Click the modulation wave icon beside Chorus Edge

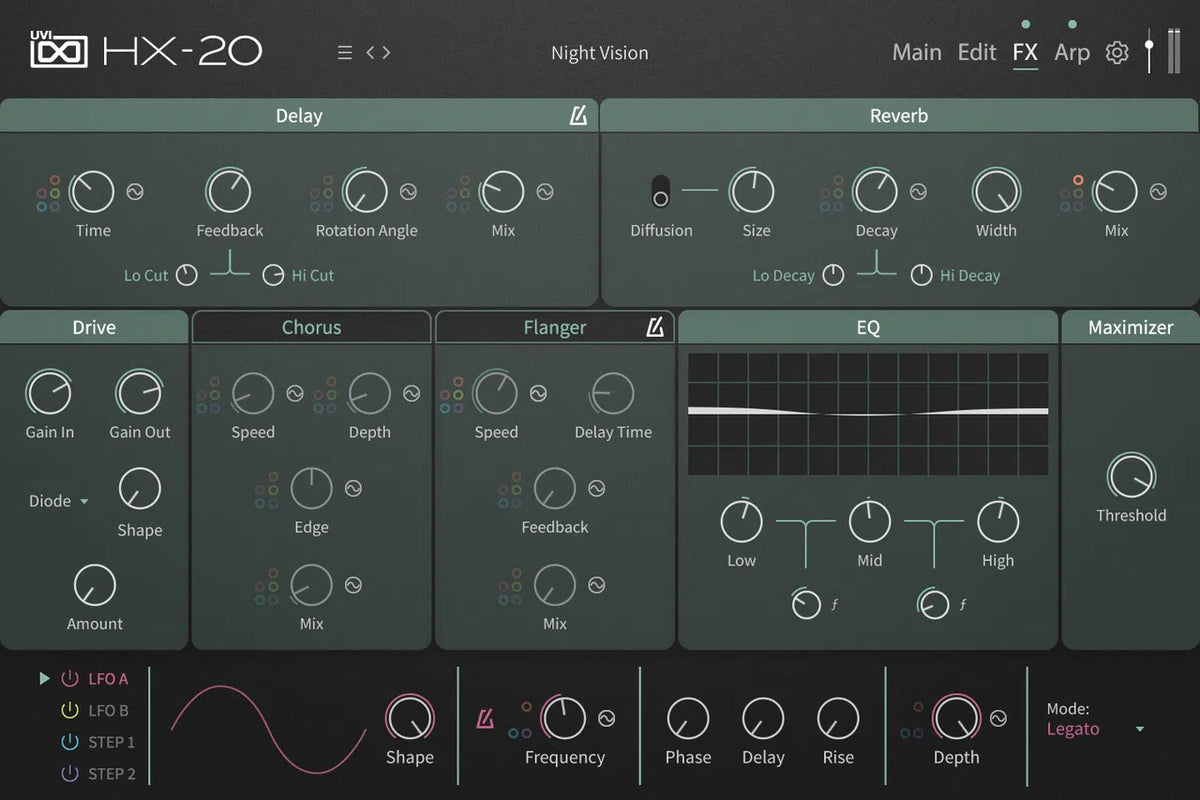[x=353, y=488]
